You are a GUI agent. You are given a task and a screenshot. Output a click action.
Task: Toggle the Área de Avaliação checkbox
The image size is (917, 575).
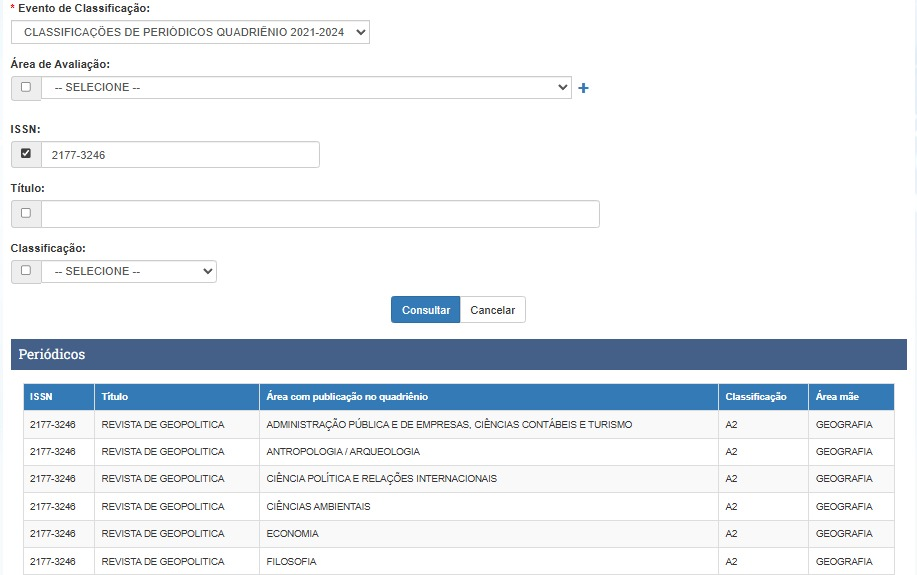(26, 88)
